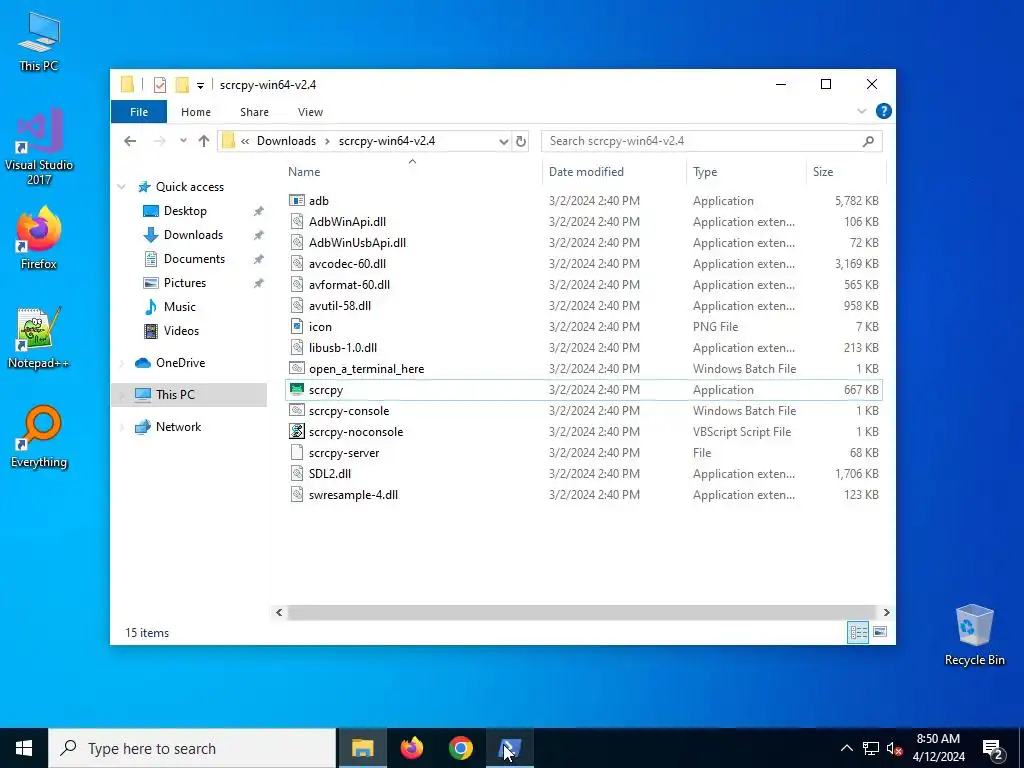Select the libusb-1.0.dll file name

pos(343,347)
